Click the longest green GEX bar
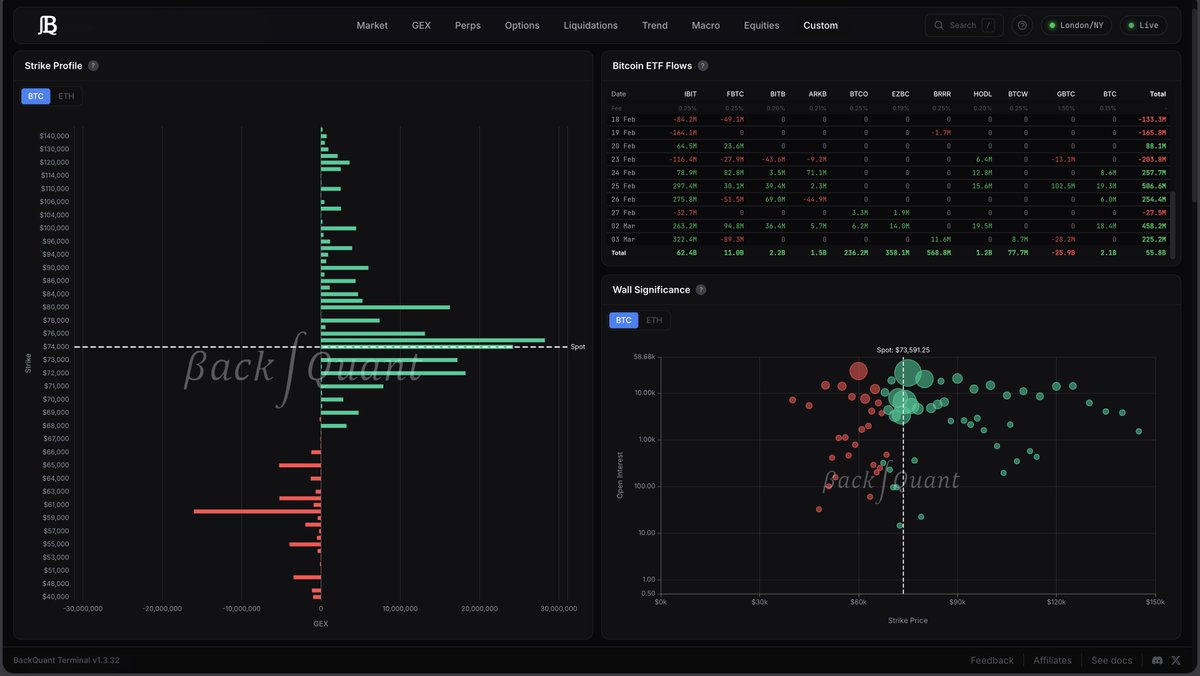Image resolution: width=1200 pixels, height=676 pixels. point(433,340)
